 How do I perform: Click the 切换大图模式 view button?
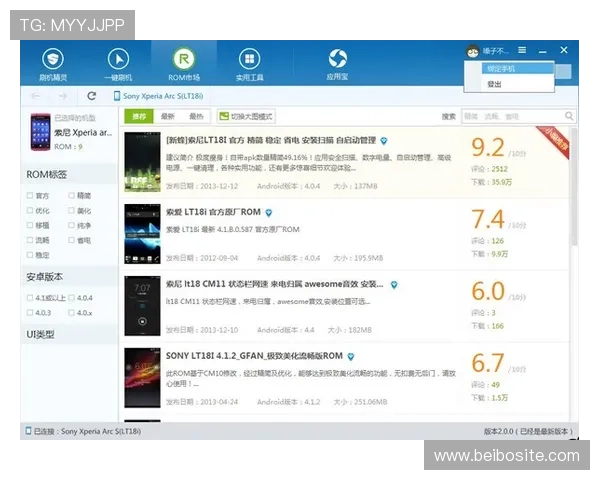246,116
